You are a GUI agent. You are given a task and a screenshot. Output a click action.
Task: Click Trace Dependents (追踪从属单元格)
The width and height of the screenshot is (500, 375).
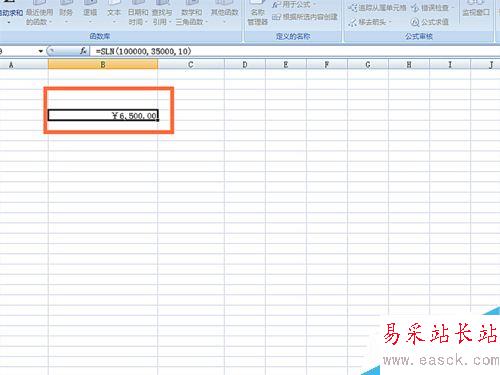coord(377,8)
